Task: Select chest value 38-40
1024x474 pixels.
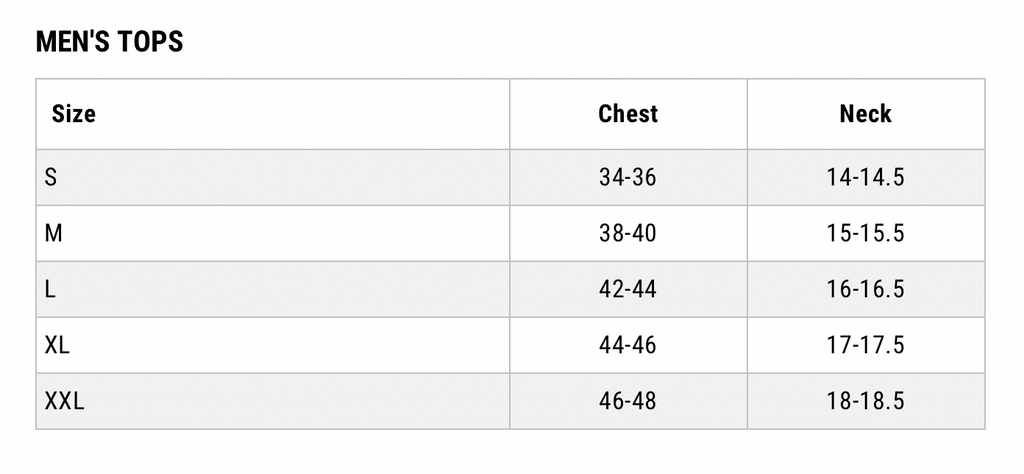Action: tap(628, 233)
